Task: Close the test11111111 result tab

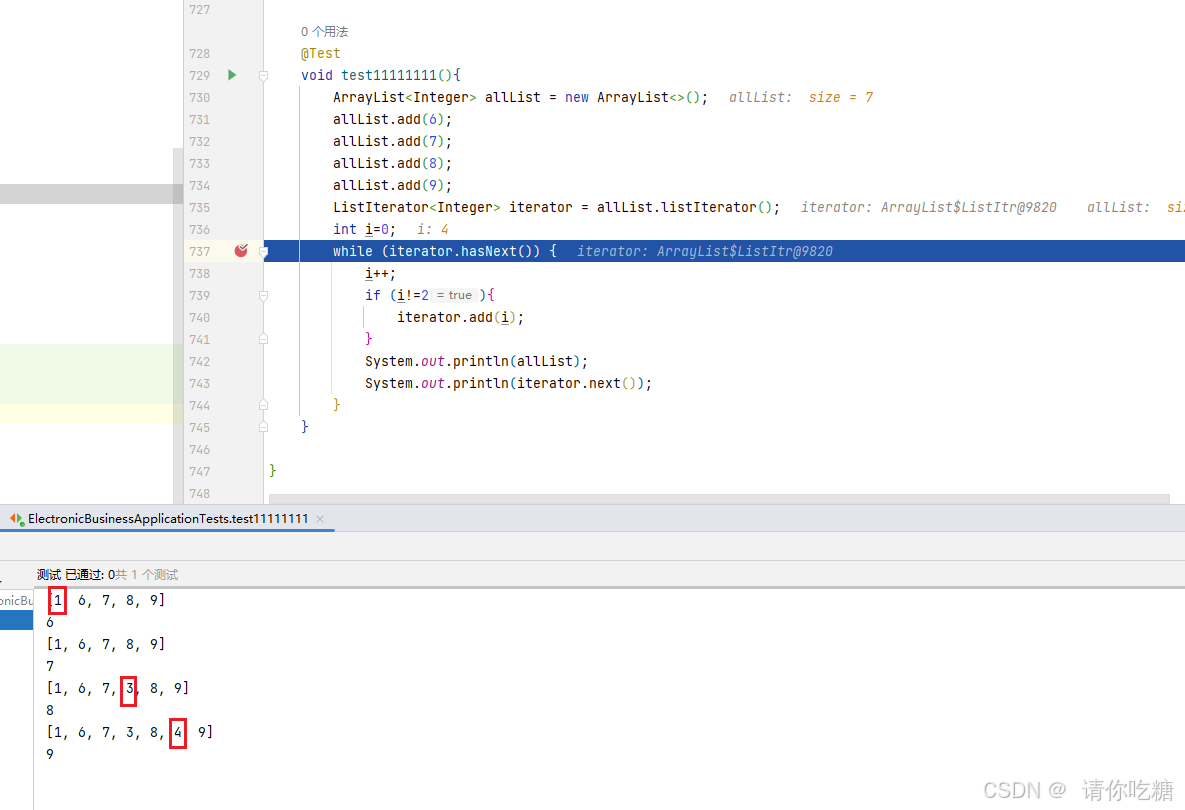Action: point(319,519)
